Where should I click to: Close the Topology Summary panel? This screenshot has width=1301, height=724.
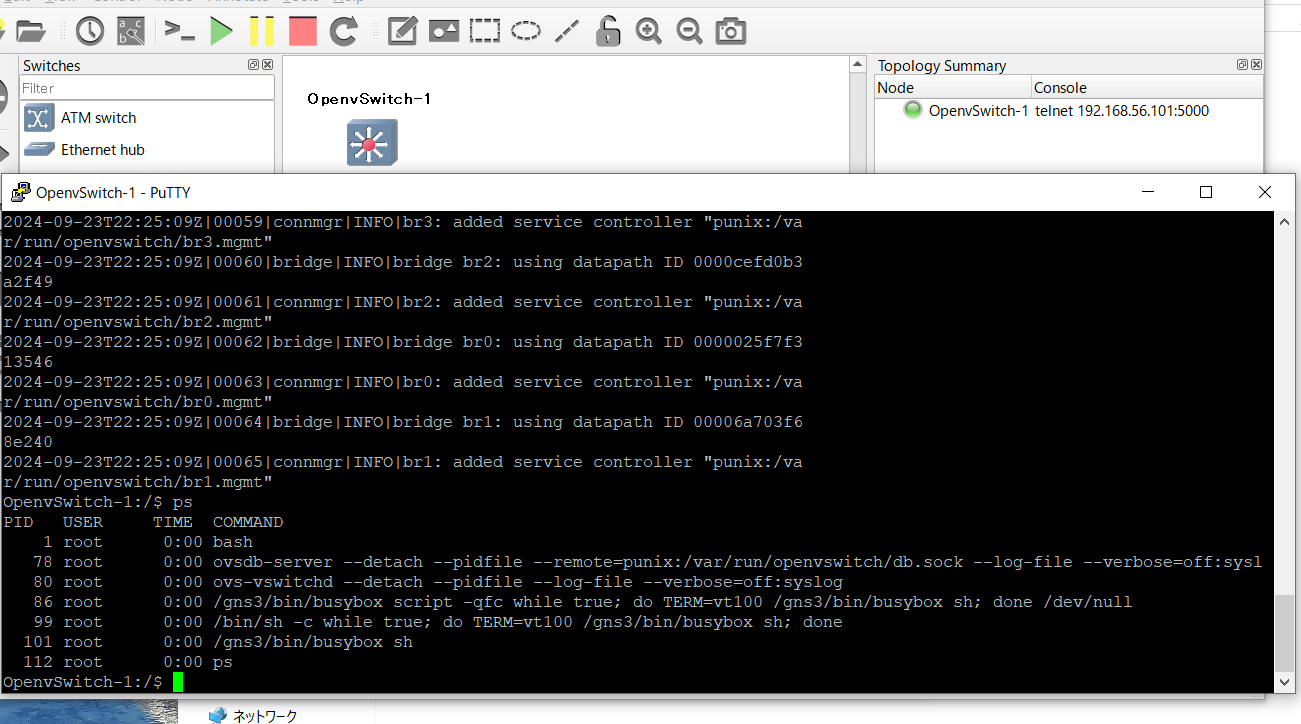(1256, 65)
